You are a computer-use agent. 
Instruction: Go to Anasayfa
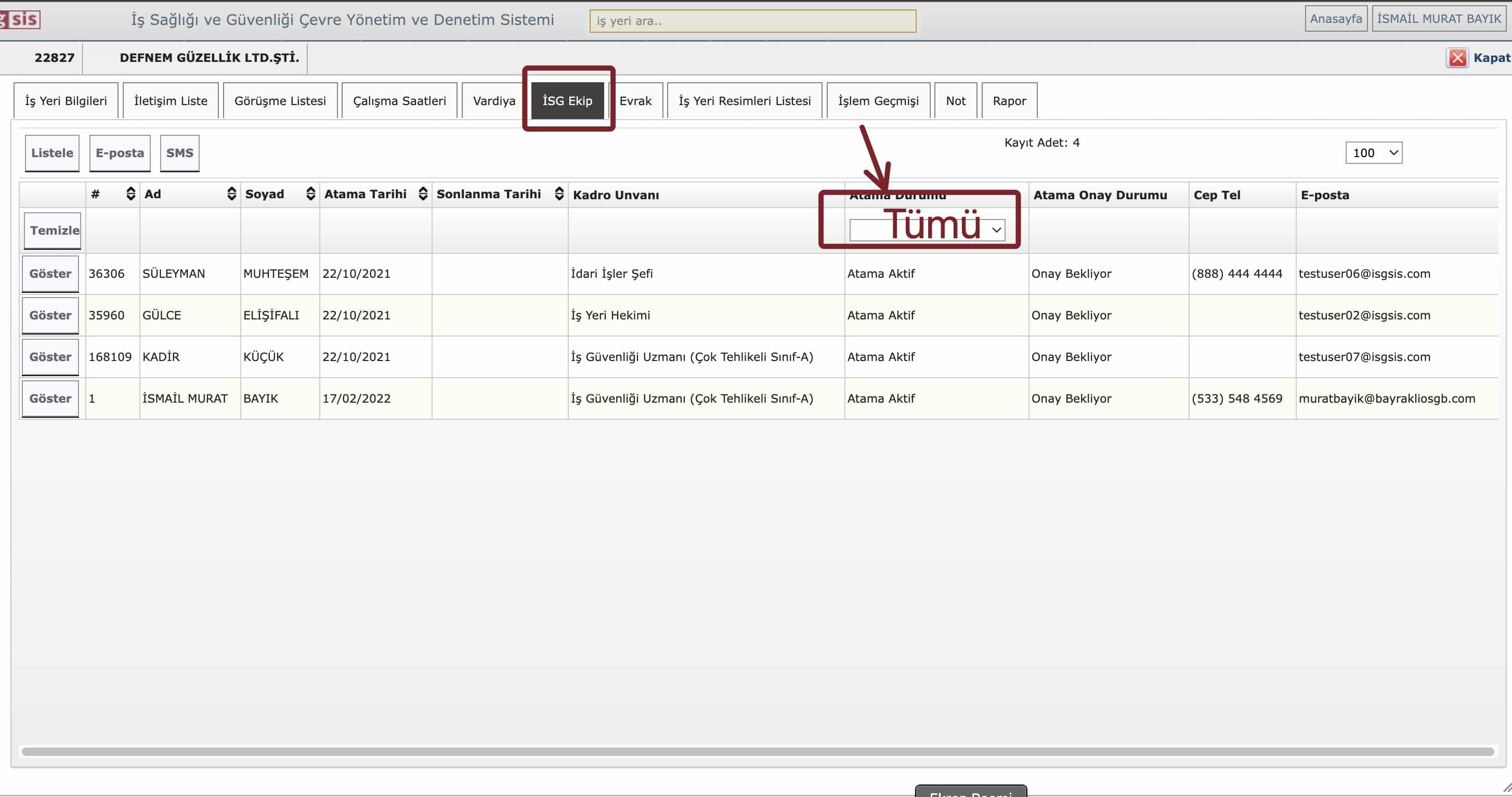coord(1335,19)
